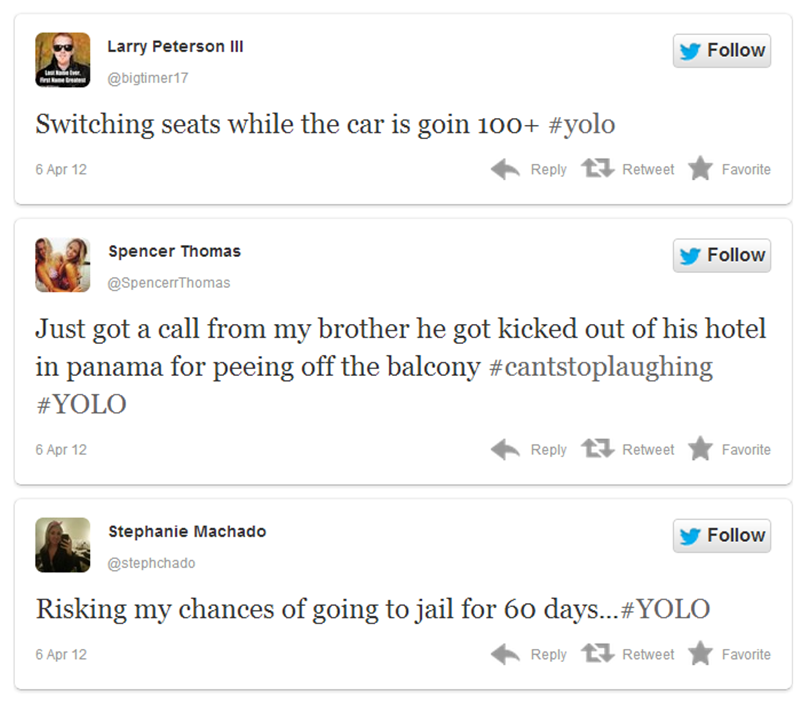Open the @stephchado handle link
Screen dimensions: 807x702
(x=151, y=563)
